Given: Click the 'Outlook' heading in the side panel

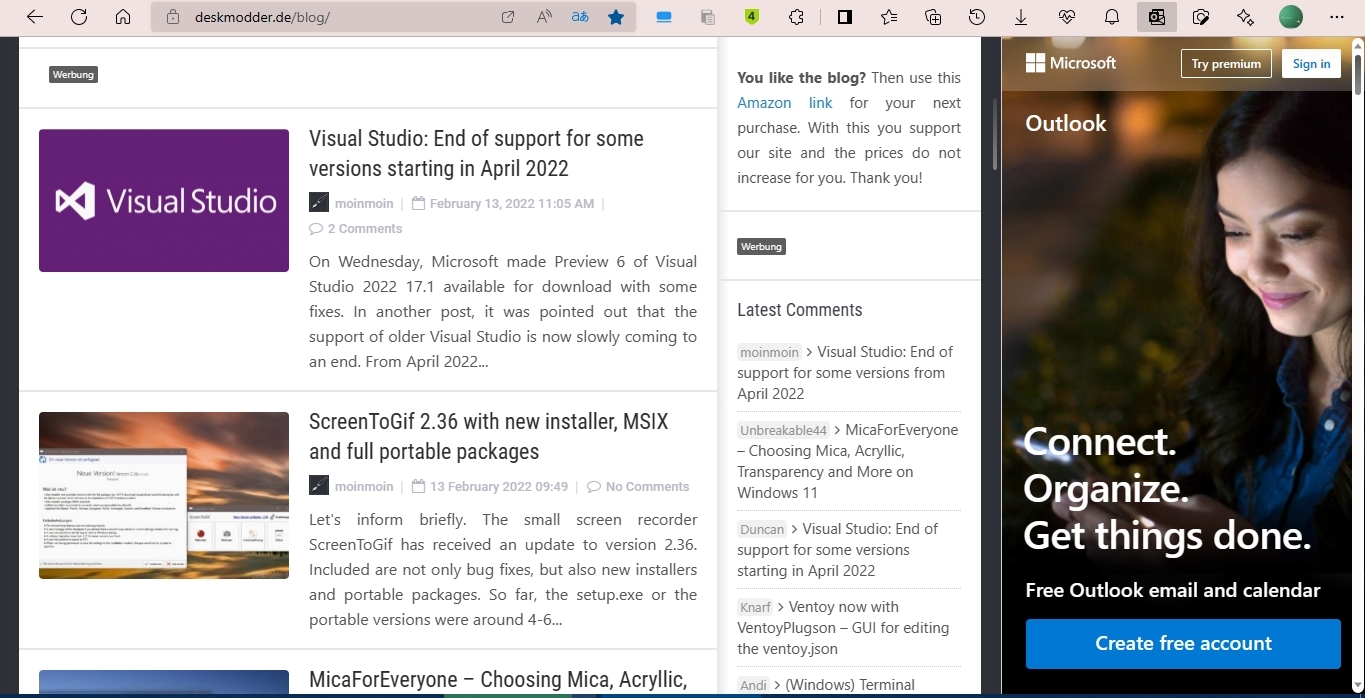Looking at the screenshot, I should (1066, 124).
